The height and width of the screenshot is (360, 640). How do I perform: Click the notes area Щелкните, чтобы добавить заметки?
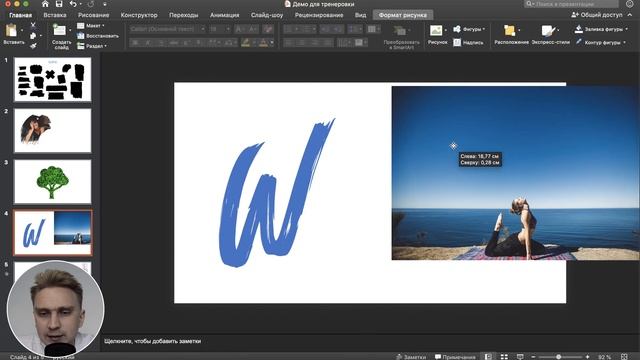point(153,341)
